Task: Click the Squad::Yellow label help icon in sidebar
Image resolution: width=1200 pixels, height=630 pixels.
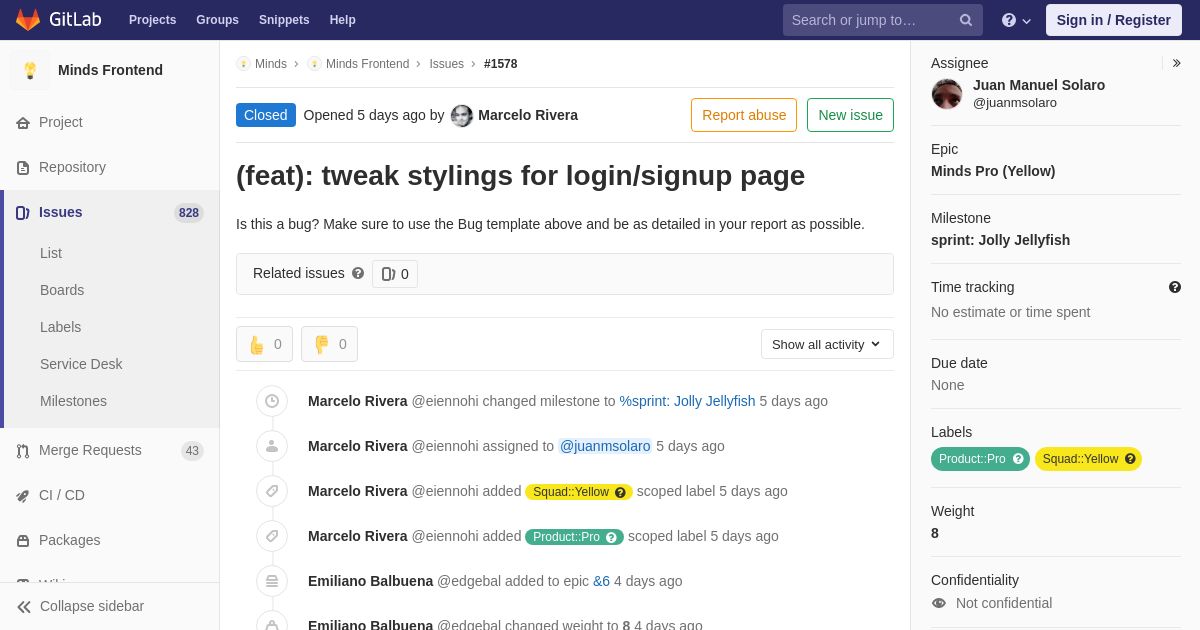Action: coord(1130,459)
